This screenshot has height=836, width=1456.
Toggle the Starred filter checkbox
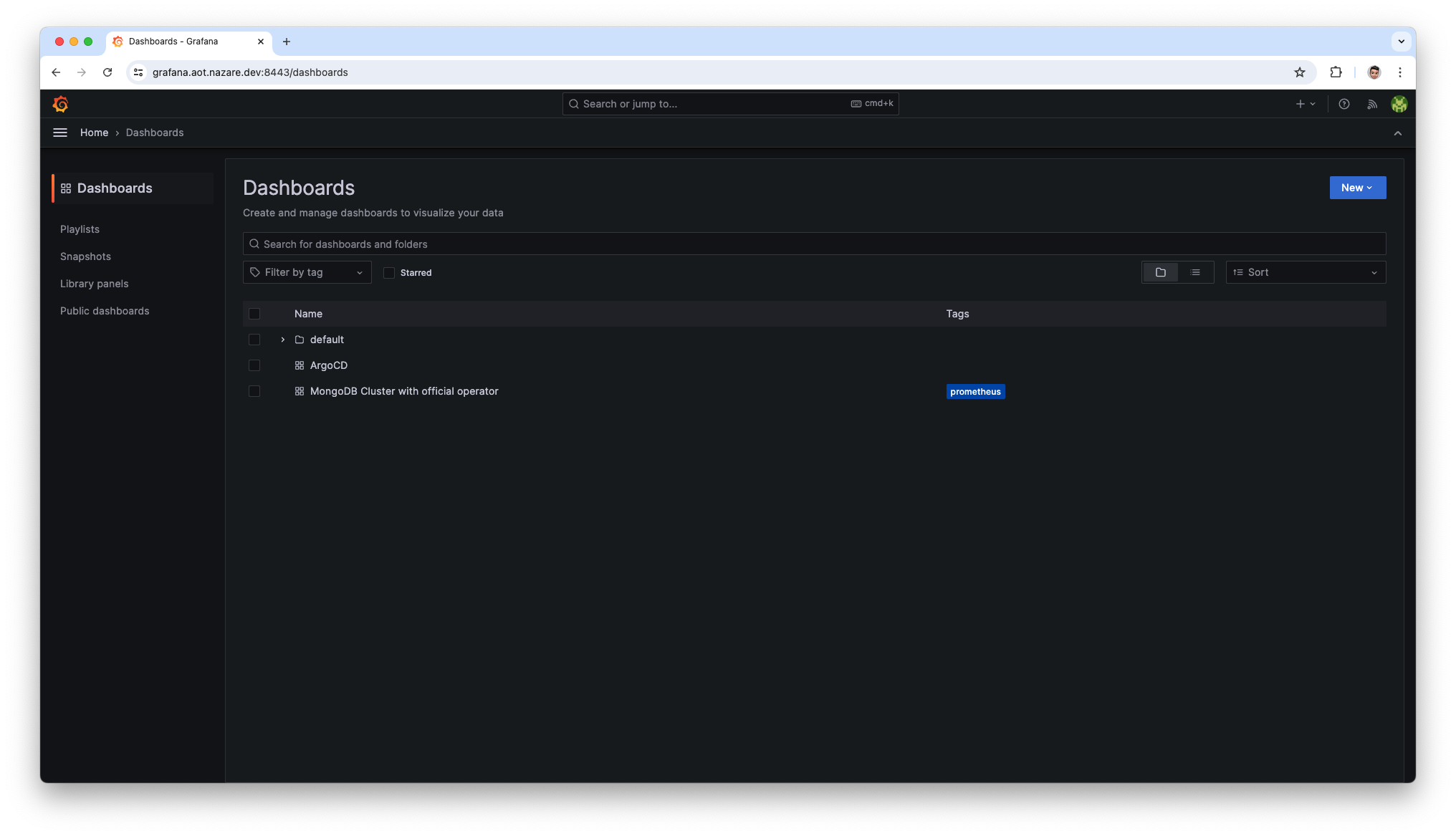(x=389, y=272)
